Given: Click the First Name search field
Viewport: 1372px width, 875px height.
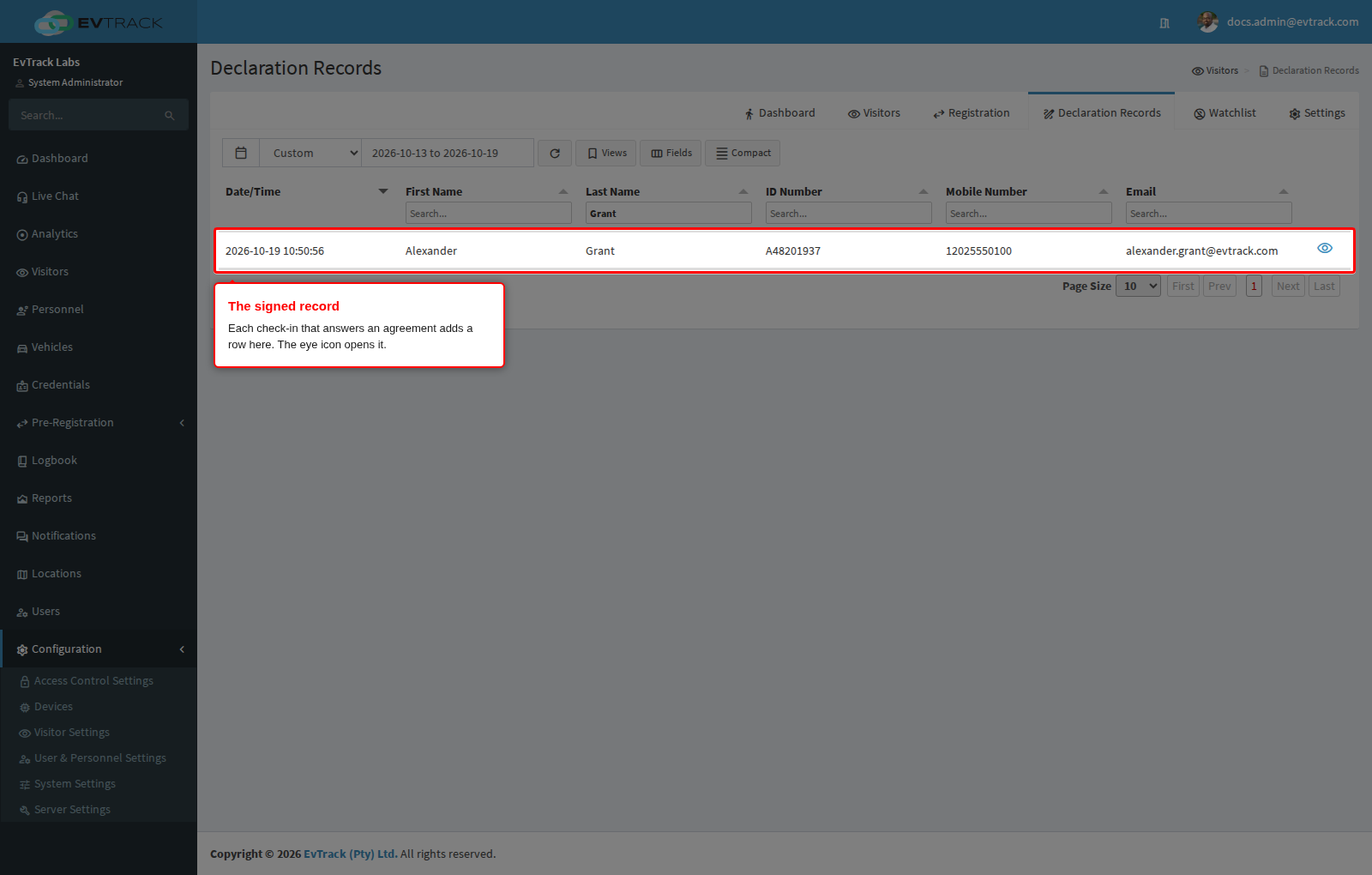Looking at the screenshot, I should tap(489, 214).
